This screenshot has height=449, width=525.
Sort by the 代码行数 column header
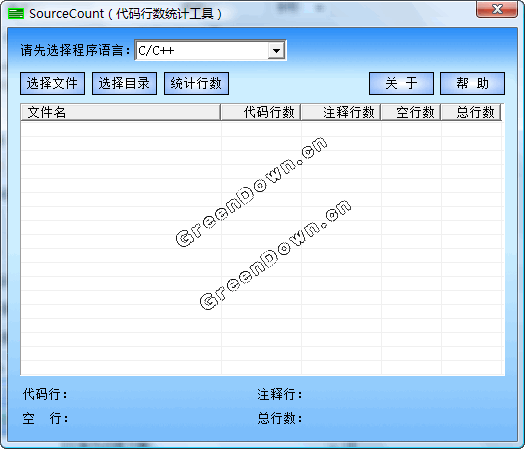click(x=261, y=112)
